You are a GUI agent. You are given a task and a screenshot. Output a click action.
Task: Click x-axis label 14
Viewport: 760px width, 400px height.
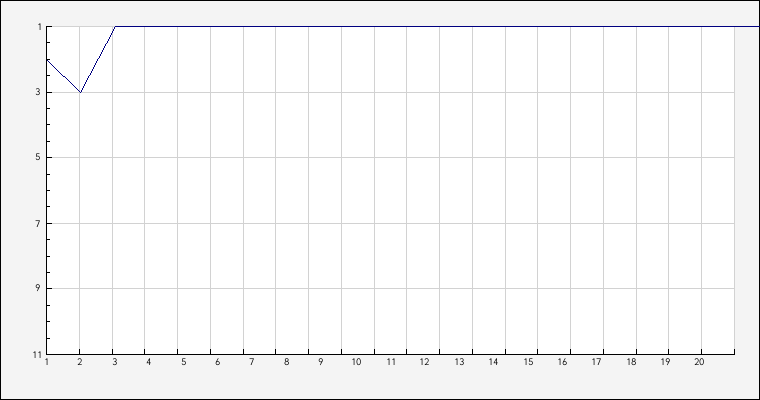[493, 362]
